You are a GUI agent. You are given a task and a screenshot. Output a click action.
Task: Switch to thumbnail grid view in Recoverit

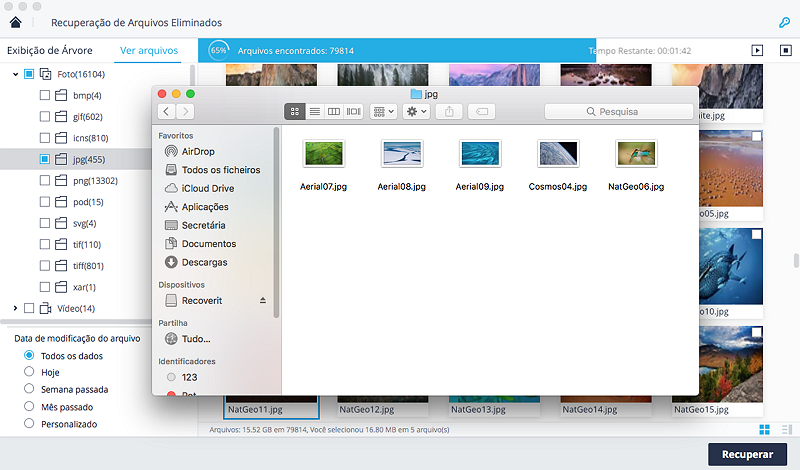(764, 430)
